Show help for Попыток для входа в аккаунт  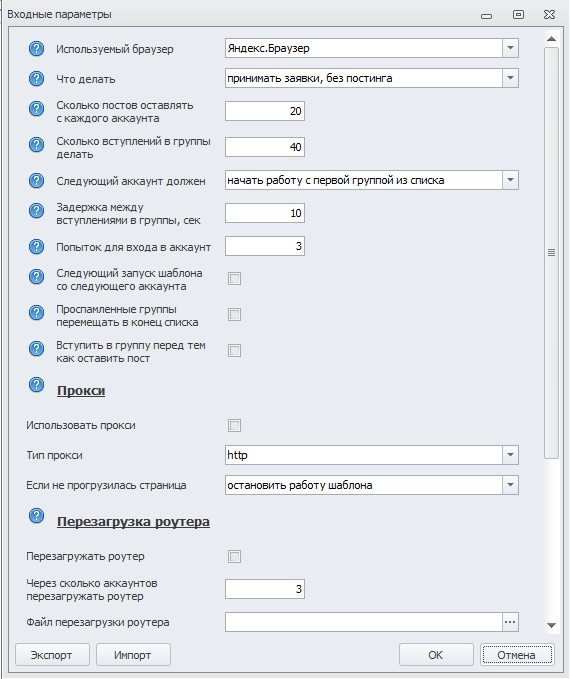pyautogui.click(x=36, y=246)
